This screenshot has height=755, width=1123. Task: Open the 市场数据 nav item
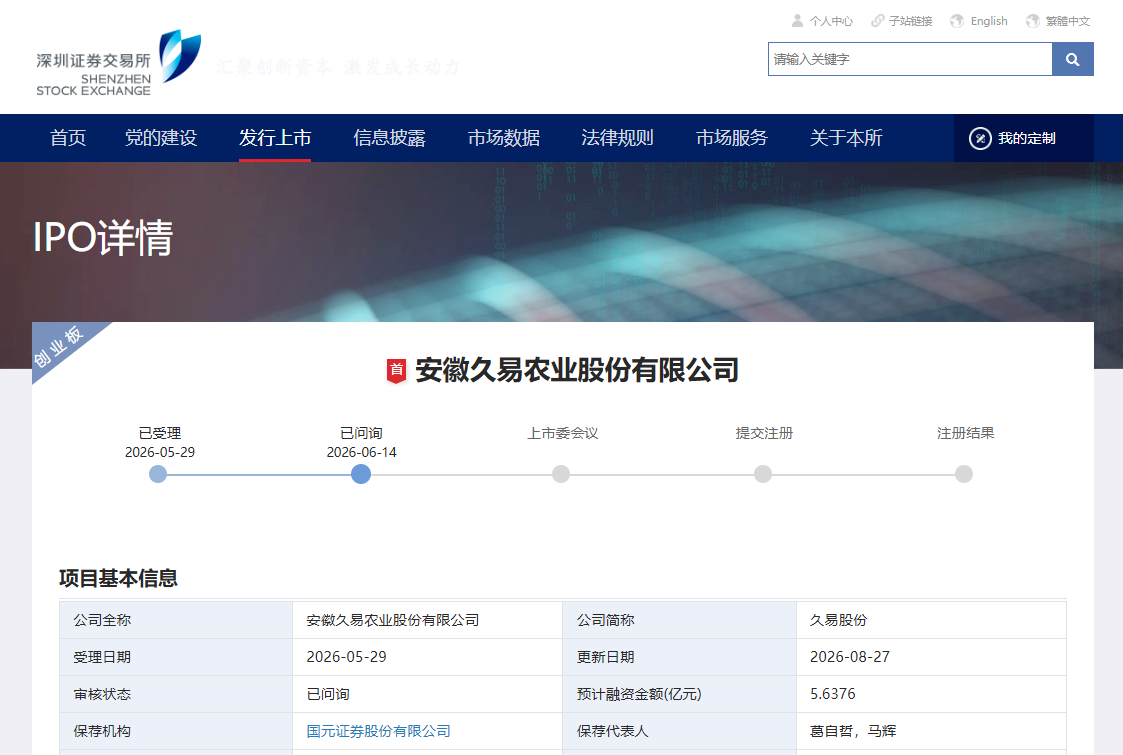(503, 138)
